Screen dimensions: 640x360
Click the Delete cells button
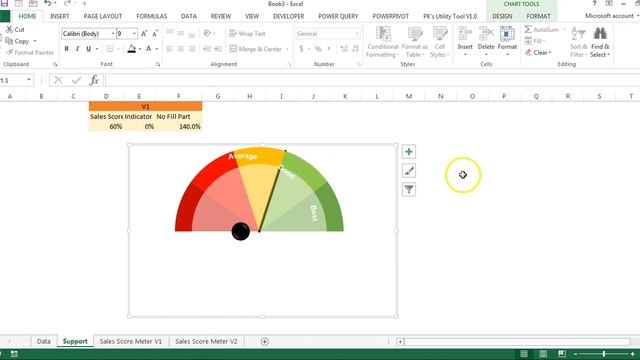486,41
